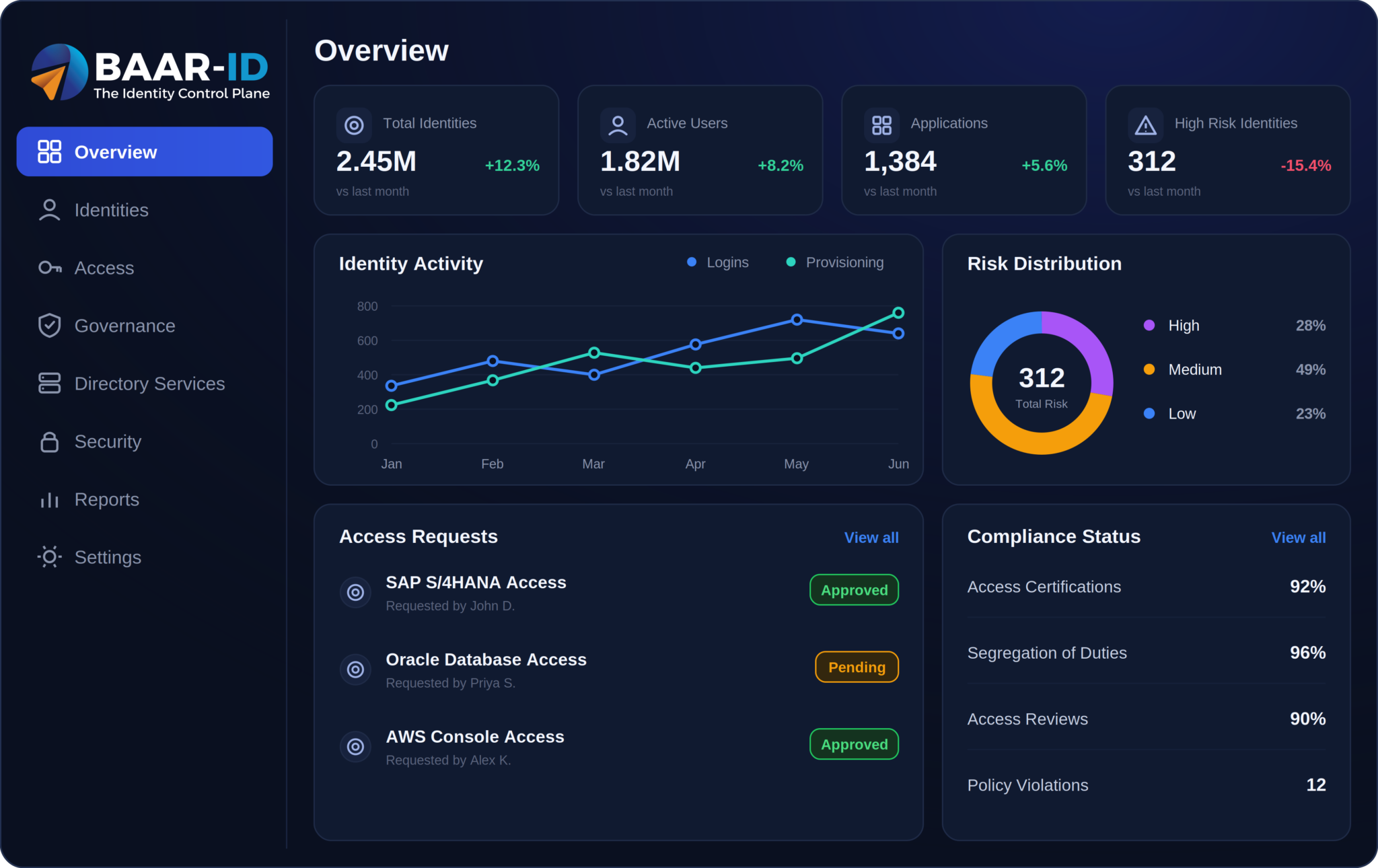Click the High Risk Identities warning icon
The width and height of the screenshot is (1378, 868).
click(x=1145, y=125)
